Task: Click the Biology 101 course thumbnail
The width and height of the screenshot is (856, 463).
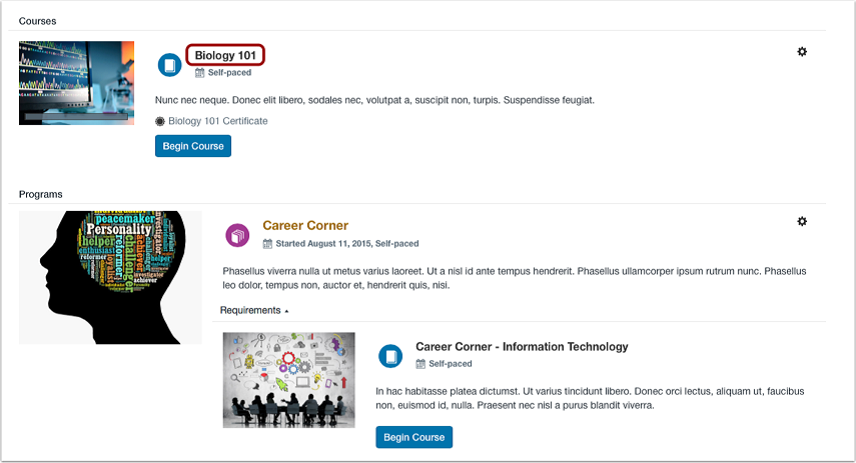Action: pos(76,83)
